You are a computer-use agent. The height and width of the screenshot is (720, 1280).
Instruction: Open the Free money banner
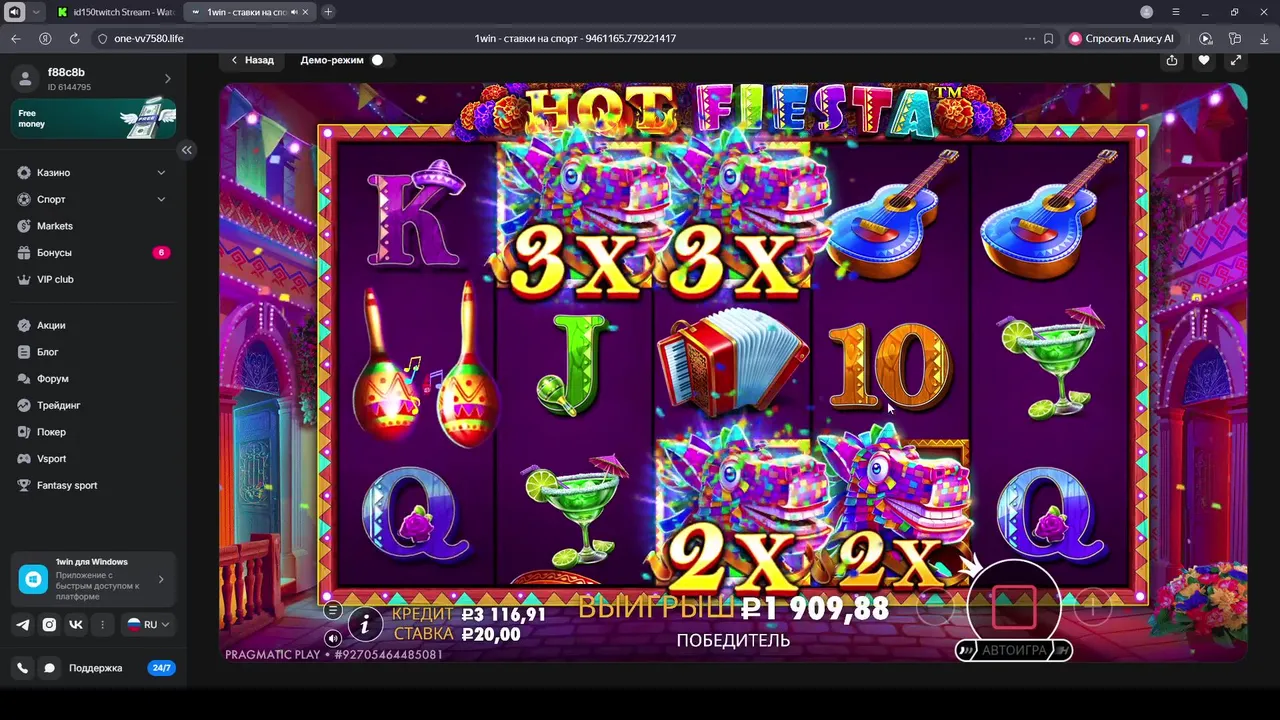click(x=93, y=118)
